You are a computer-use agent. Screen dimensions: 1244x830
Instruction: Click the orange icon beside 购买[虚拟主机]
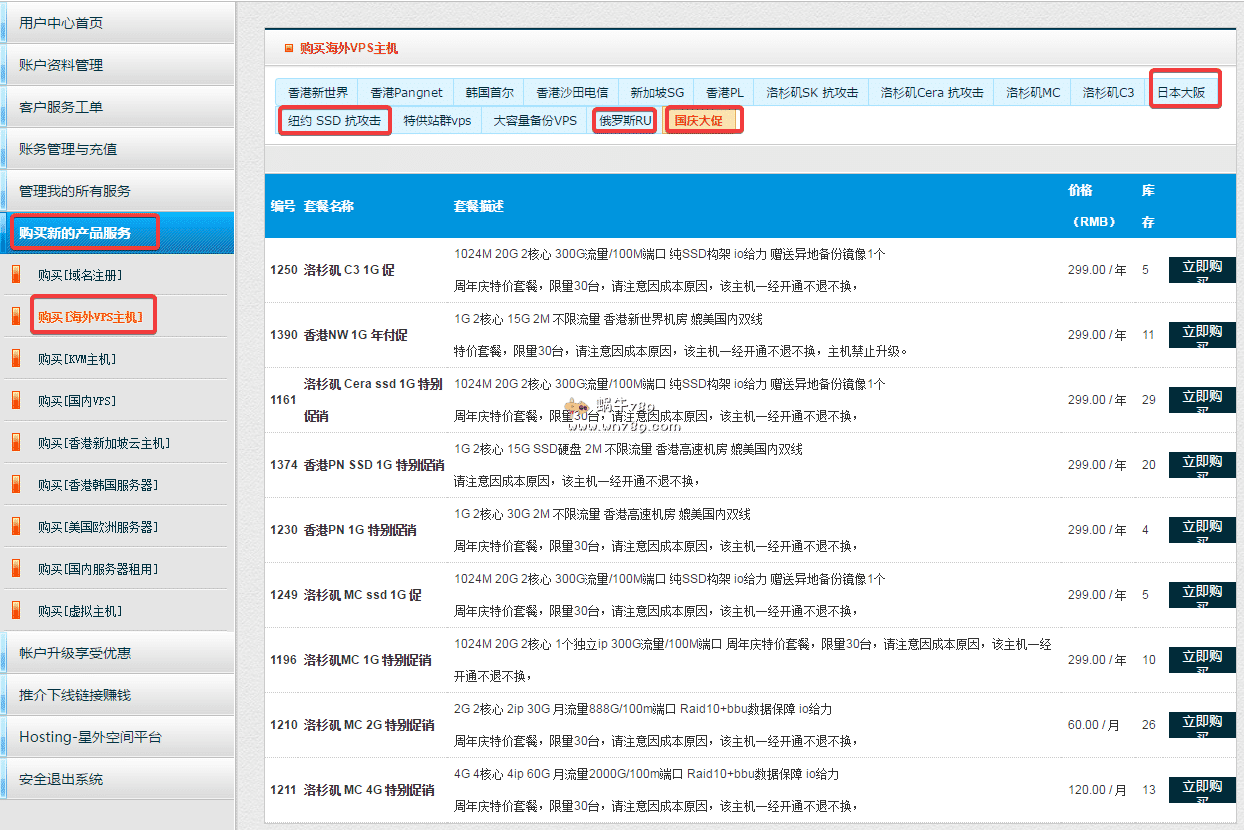pyautogui.click(x=15, y=610)
